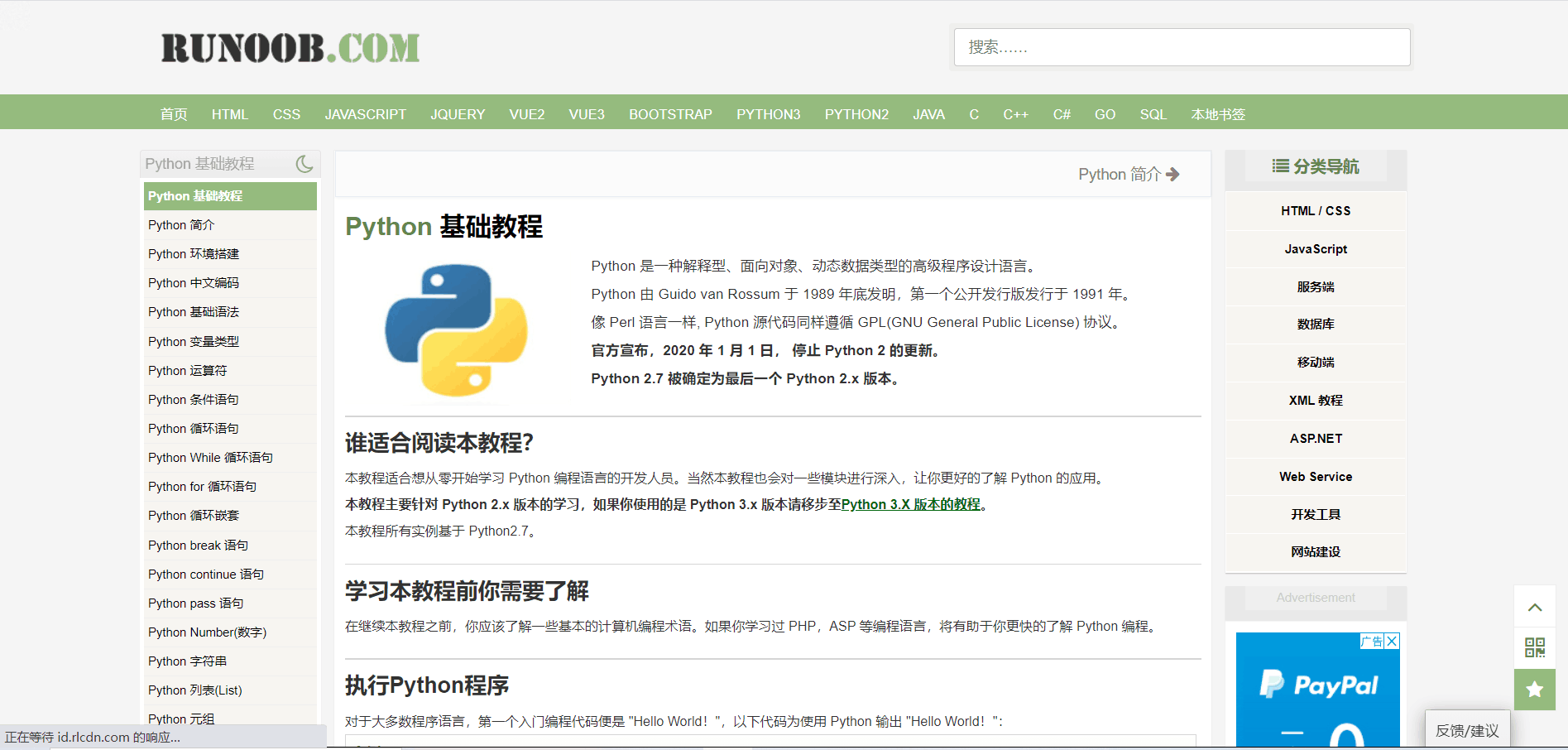Toggle dark mode with the moon icon
This screenshot has height=750, width=1568.
[x=306, y=163]
